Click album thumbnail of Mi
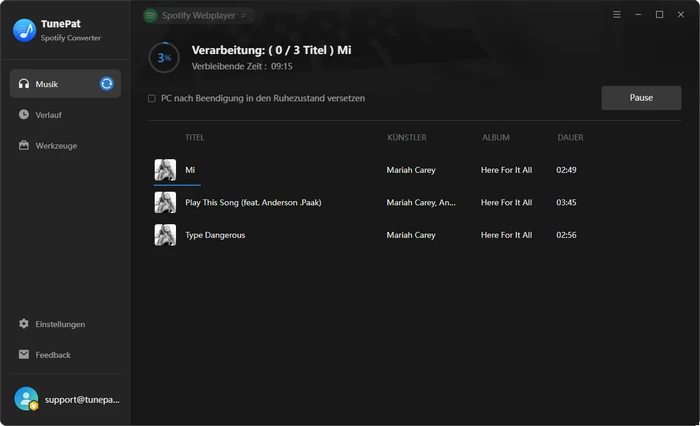This screenshot has height=426, width=700. click(165, 170)
